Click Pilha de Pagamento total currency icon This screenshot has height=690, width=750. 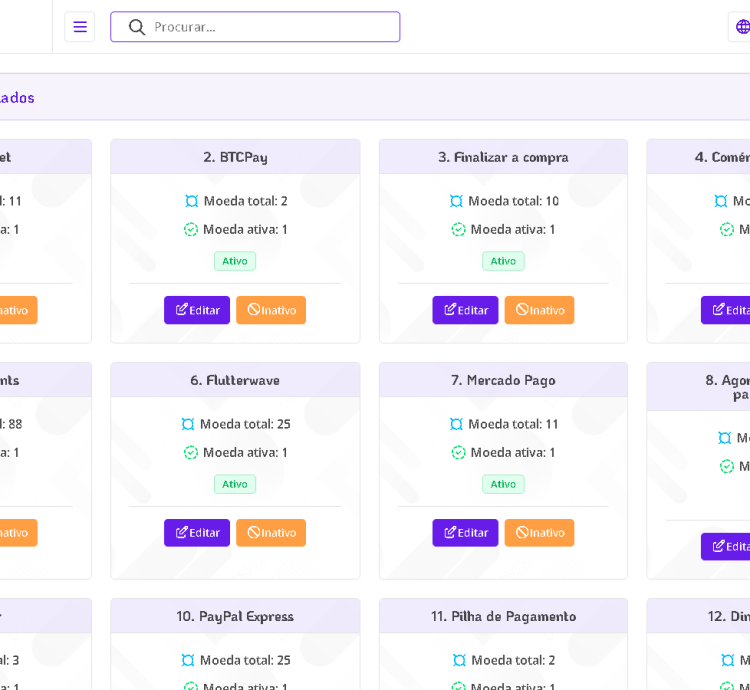459,660
